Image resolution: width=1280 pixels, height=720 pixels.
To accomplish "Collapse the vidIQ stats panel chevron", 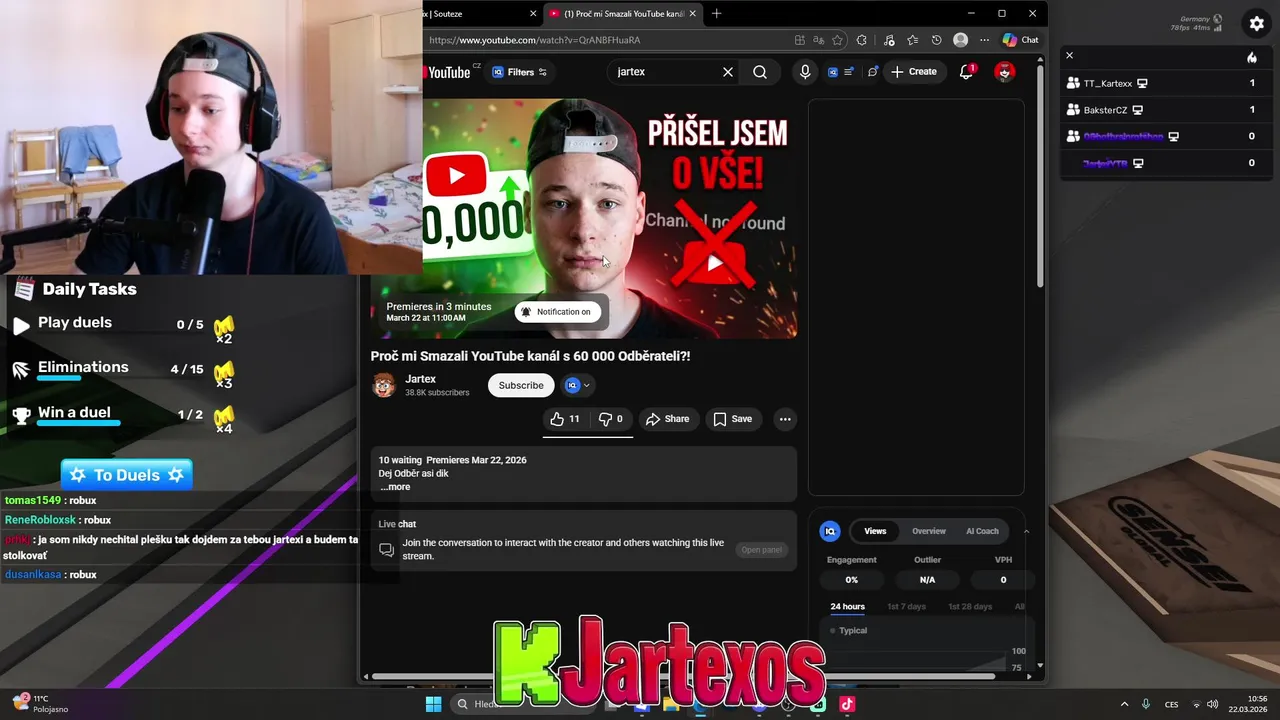I will [x=1026, y=531].
